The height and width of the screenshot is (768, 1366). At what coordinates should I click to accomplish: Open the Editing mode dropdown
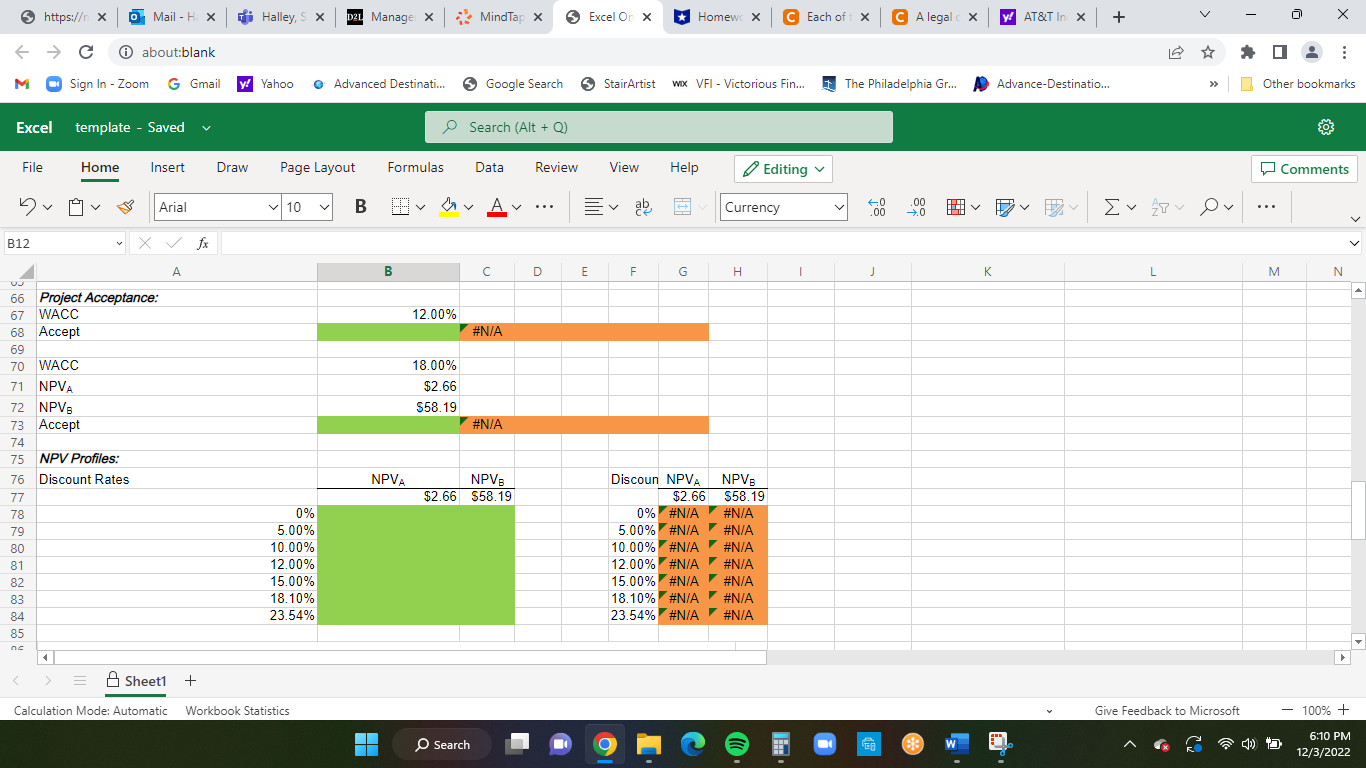[x=783, y=169]
